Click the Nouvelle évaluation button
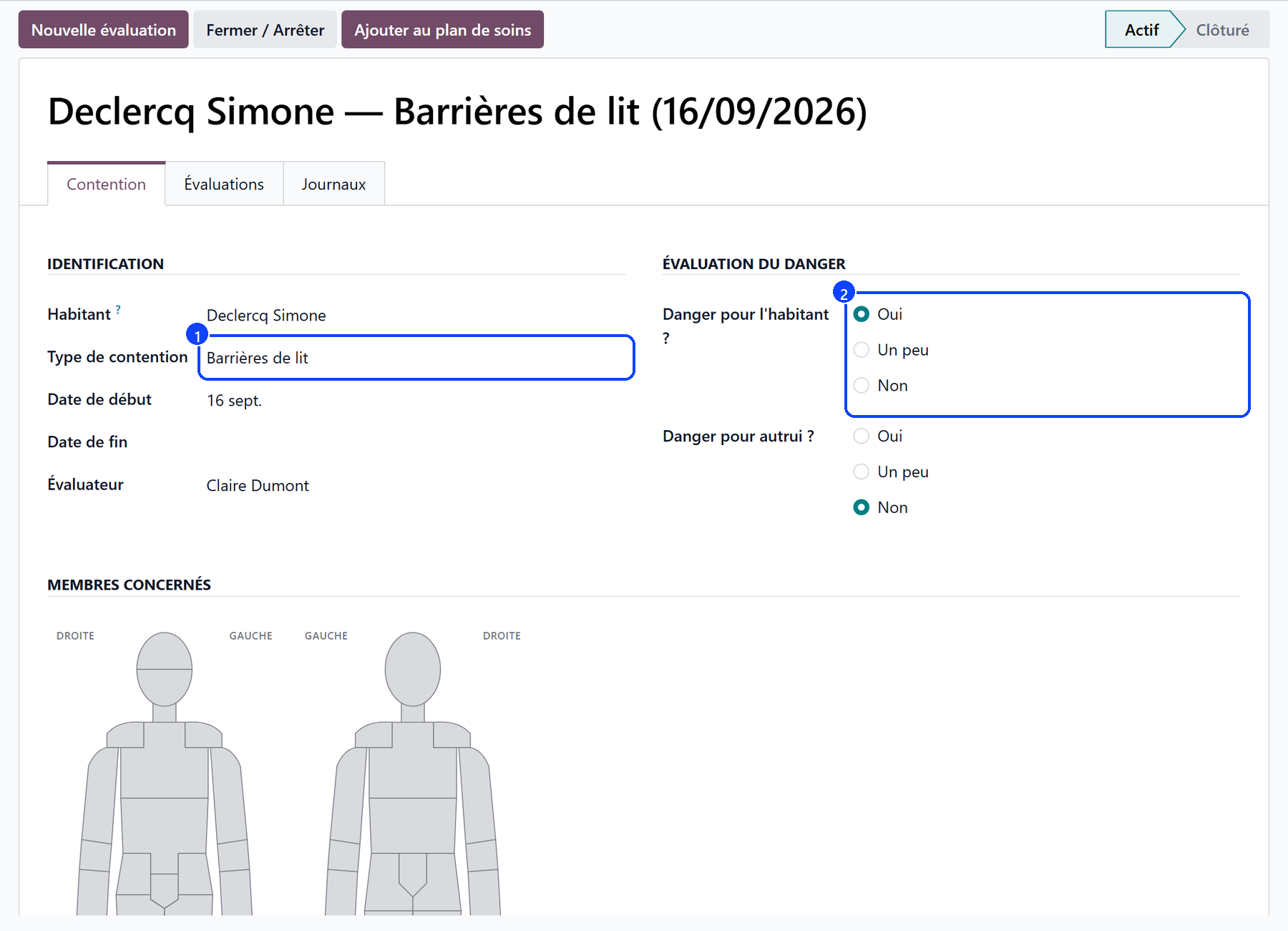This screenshot has height=931, width=1288. (104, 30)
